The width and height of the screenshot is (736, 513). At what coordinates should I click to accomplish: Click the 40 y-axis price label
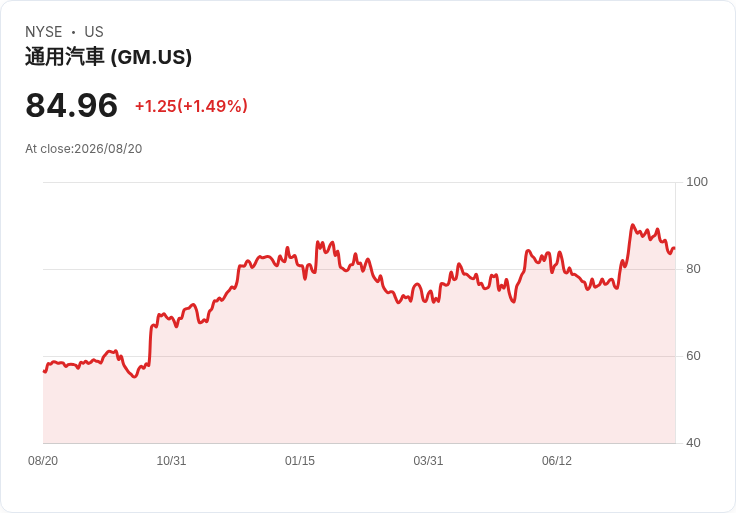tap(693, 443)
